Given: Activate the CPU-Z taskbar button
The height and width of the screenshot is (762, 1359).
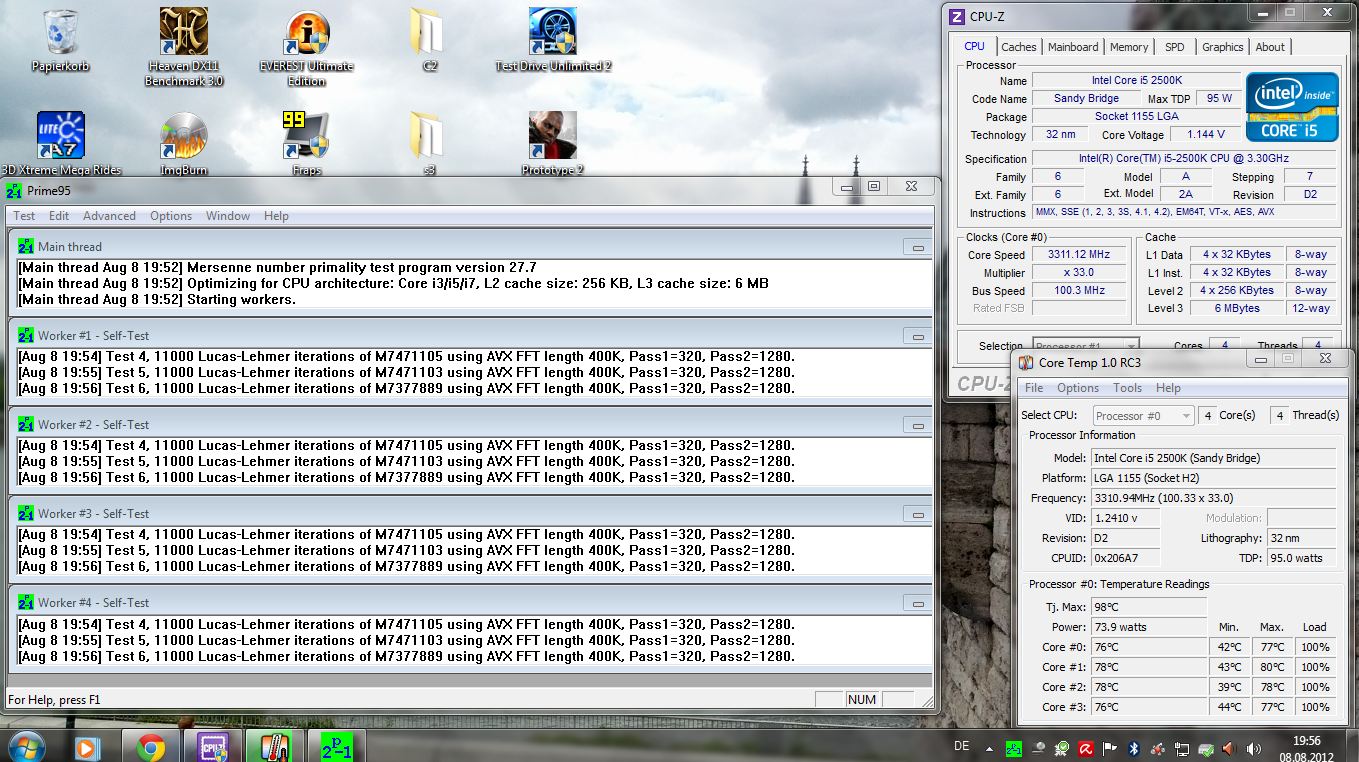Looking at the screenshot, I should 213,746.
